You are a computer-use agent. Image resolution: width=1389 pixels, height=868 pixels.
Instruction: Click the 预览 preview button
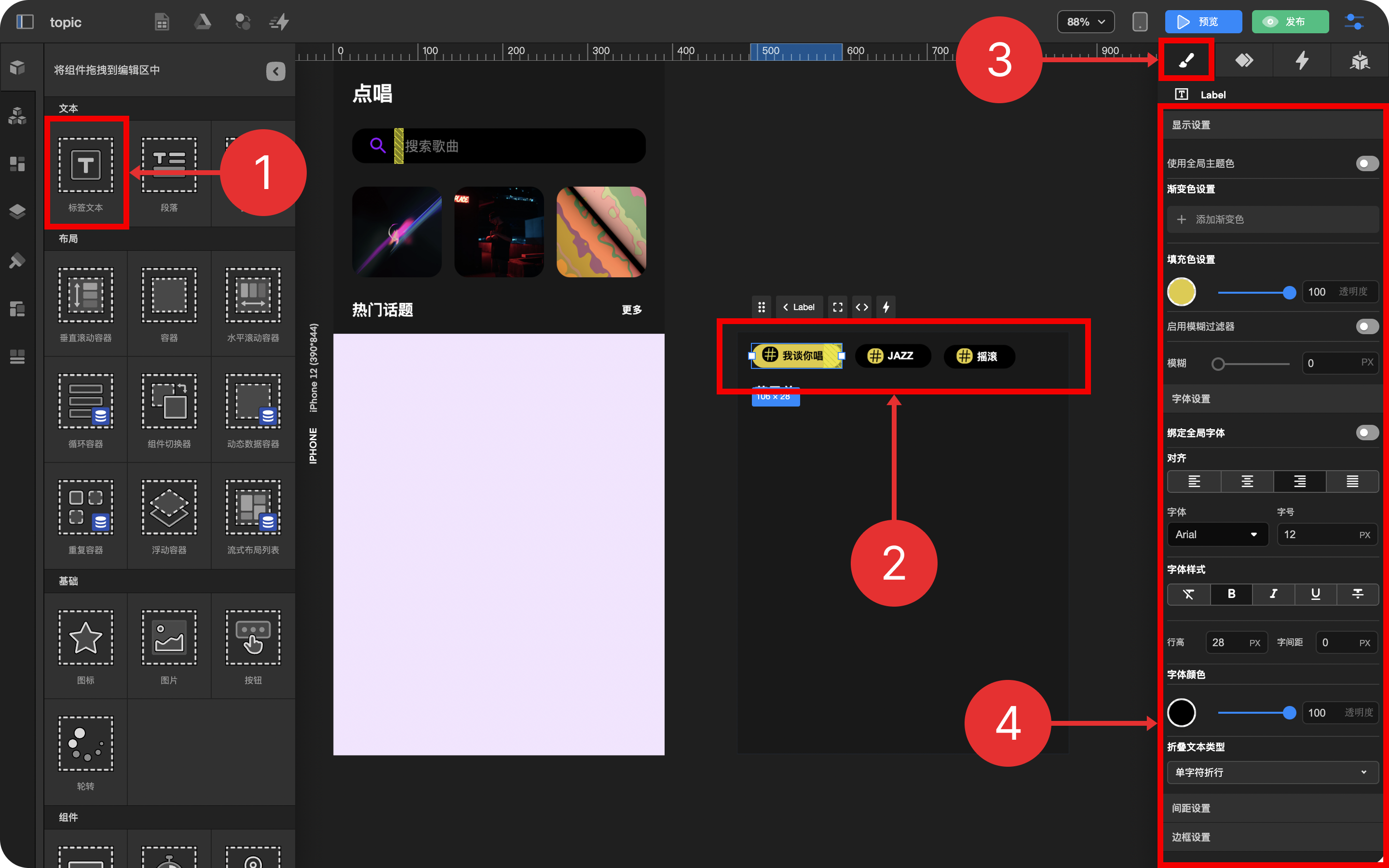coord(1203,22)
